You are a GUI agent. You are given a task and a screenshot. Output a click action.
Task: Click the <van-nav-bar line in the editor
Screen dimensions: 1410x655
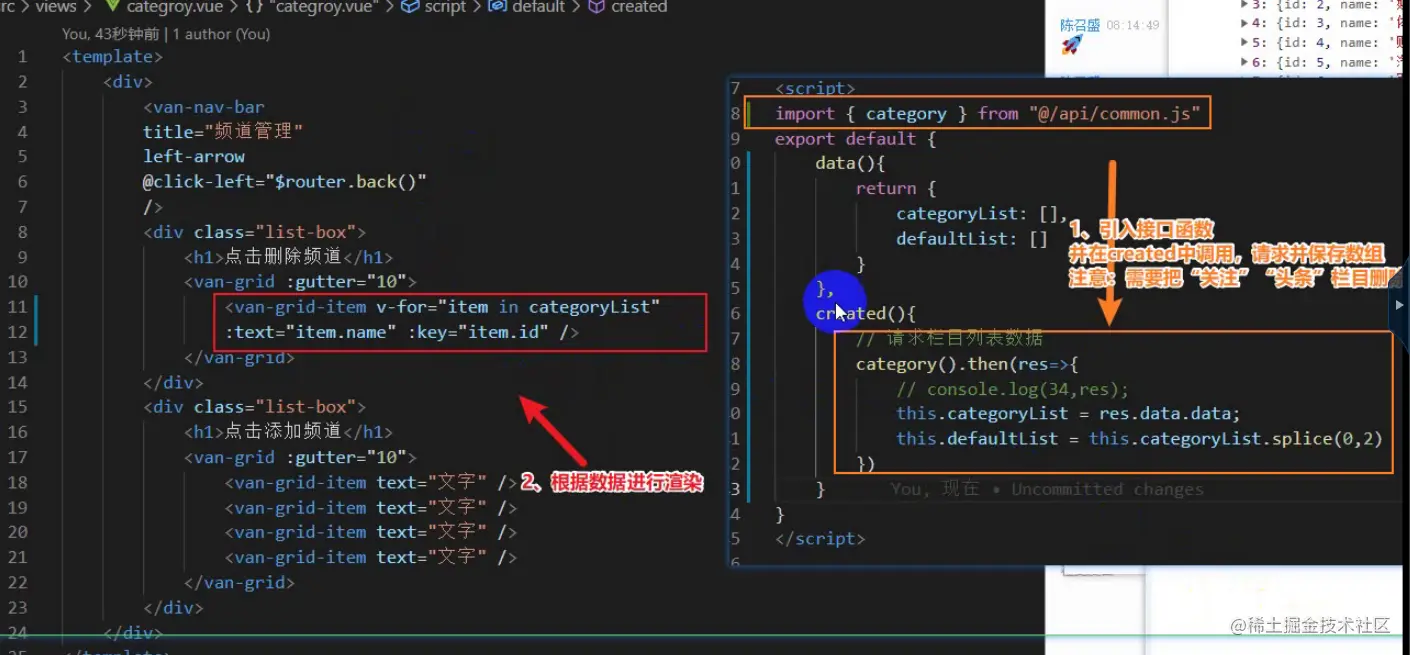point(204,107)
